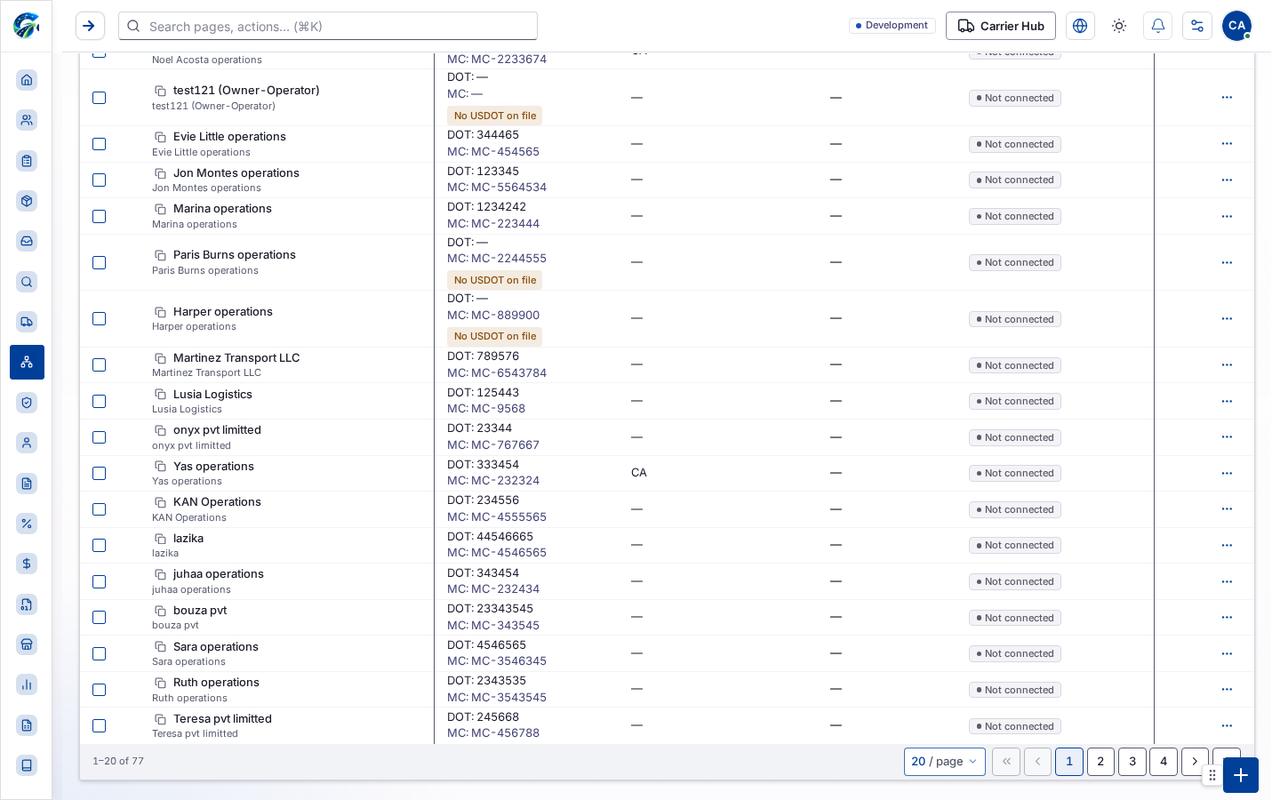1280x800 pixels.
Task: Focus the search pages and actions field
Action: pos(328,26)
